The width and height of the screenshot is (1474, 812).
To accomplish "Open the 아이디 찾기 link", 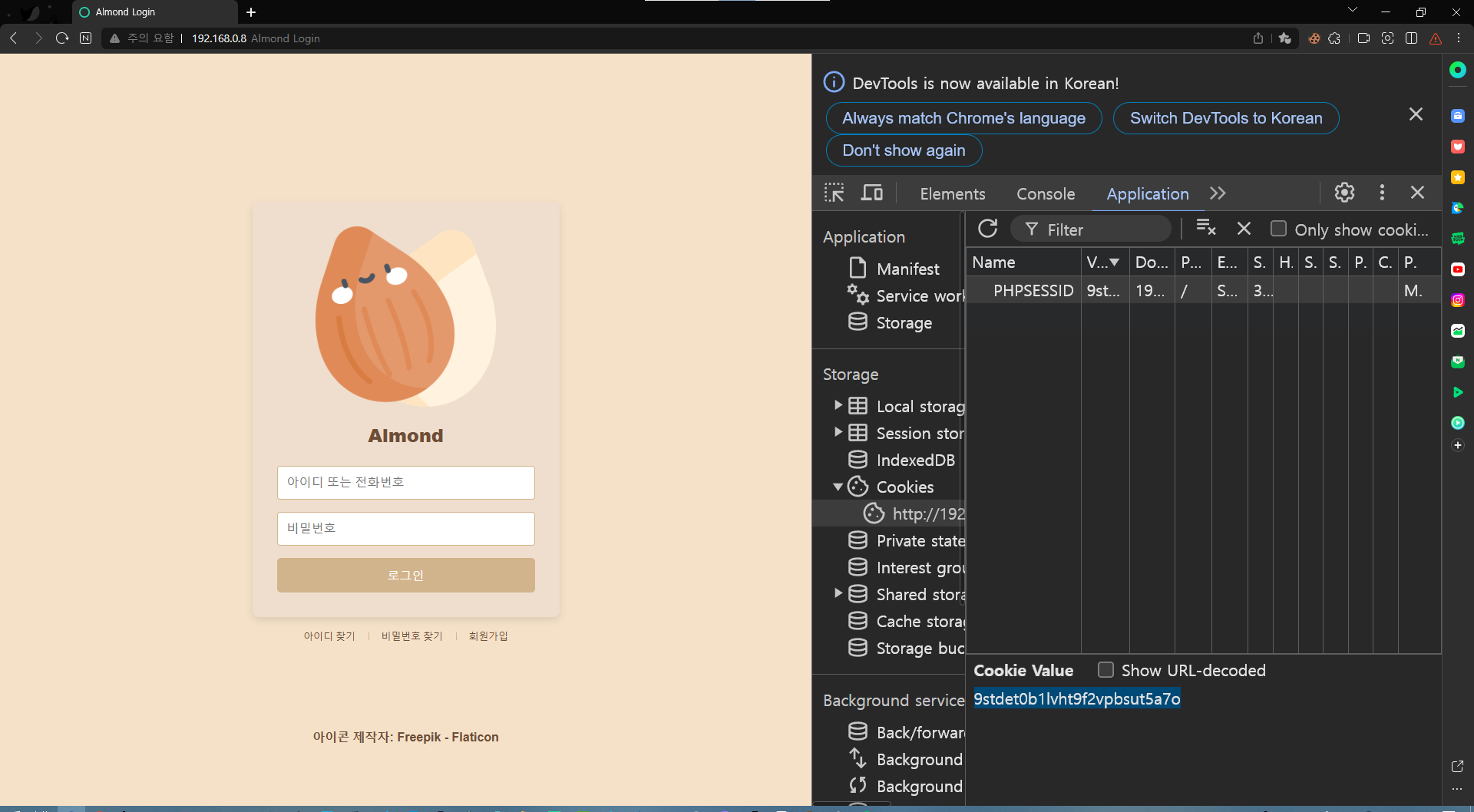I will click(329, 636).
